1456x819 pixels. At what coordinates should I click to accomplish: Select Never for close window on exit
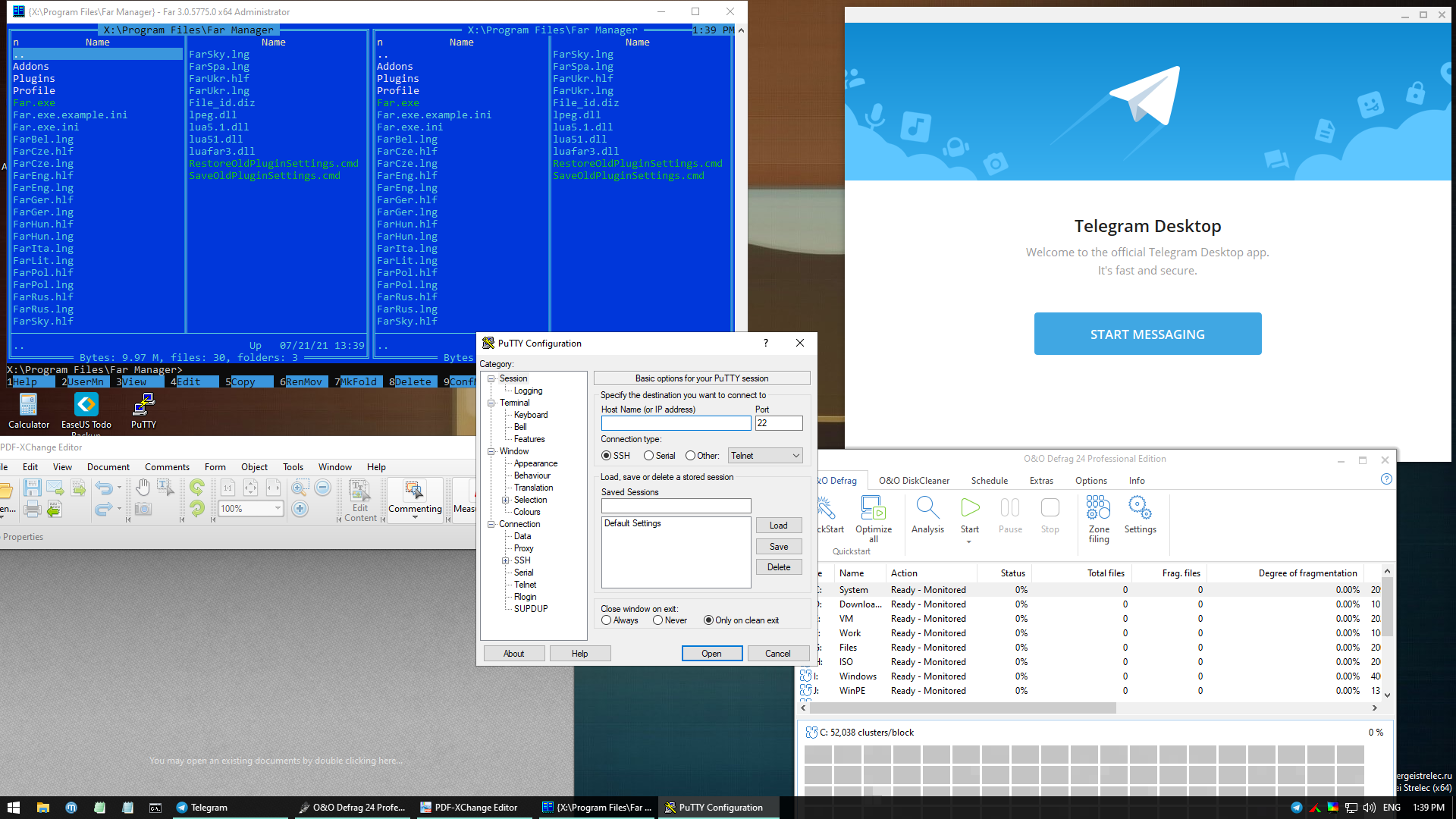658,620
